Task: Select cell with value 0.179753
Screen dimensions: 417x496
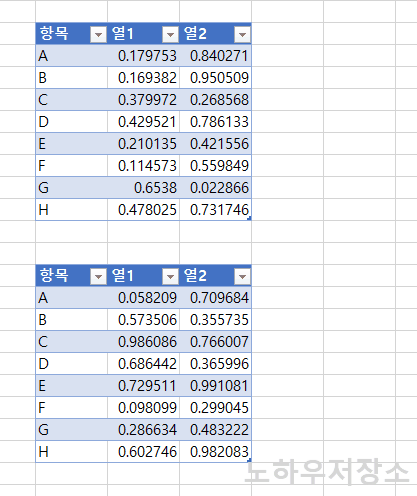Action: tap(144, 56)
